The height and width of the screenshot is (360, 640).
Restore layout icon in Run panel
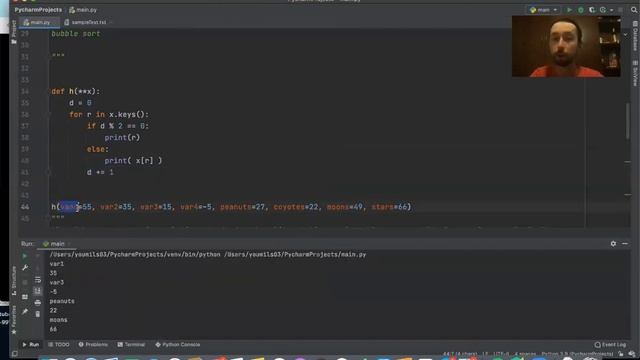pyautogui.click(x=25, y=297)
